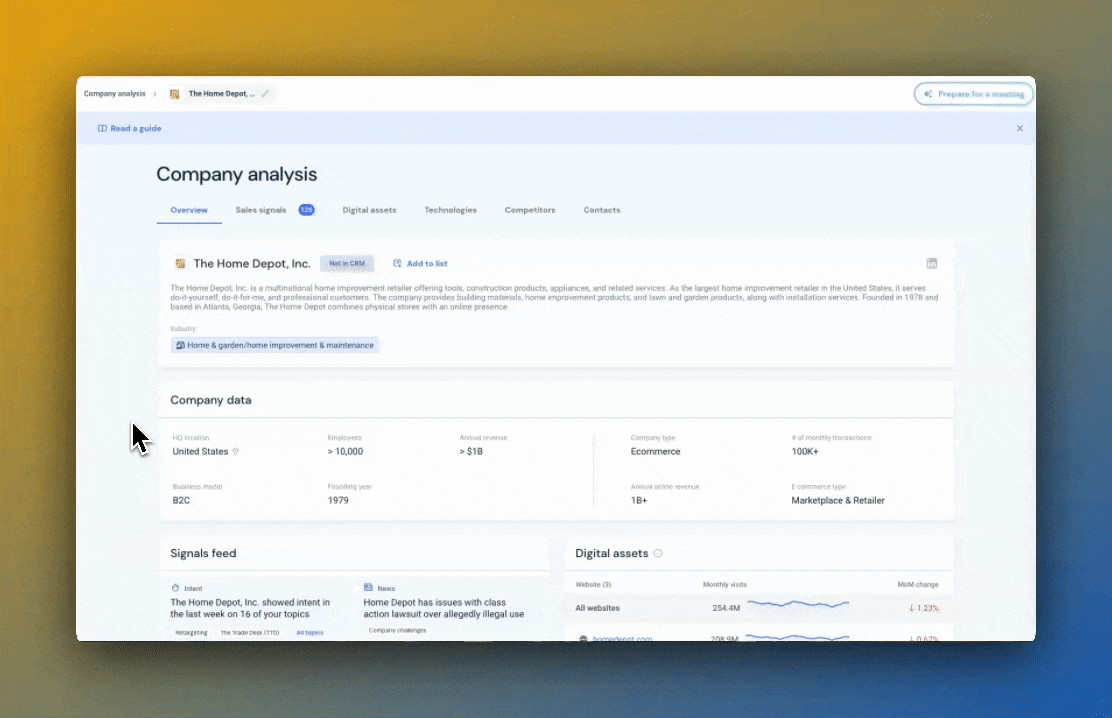Viewport: 1112px width, 718px height.
Task: Click the Company challenges tag
Action: click(x=398, y=630)
